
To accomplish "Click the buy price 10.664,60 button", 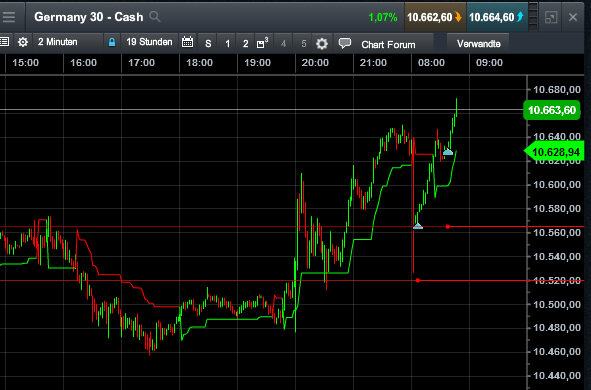I will [x=496, y=17].
